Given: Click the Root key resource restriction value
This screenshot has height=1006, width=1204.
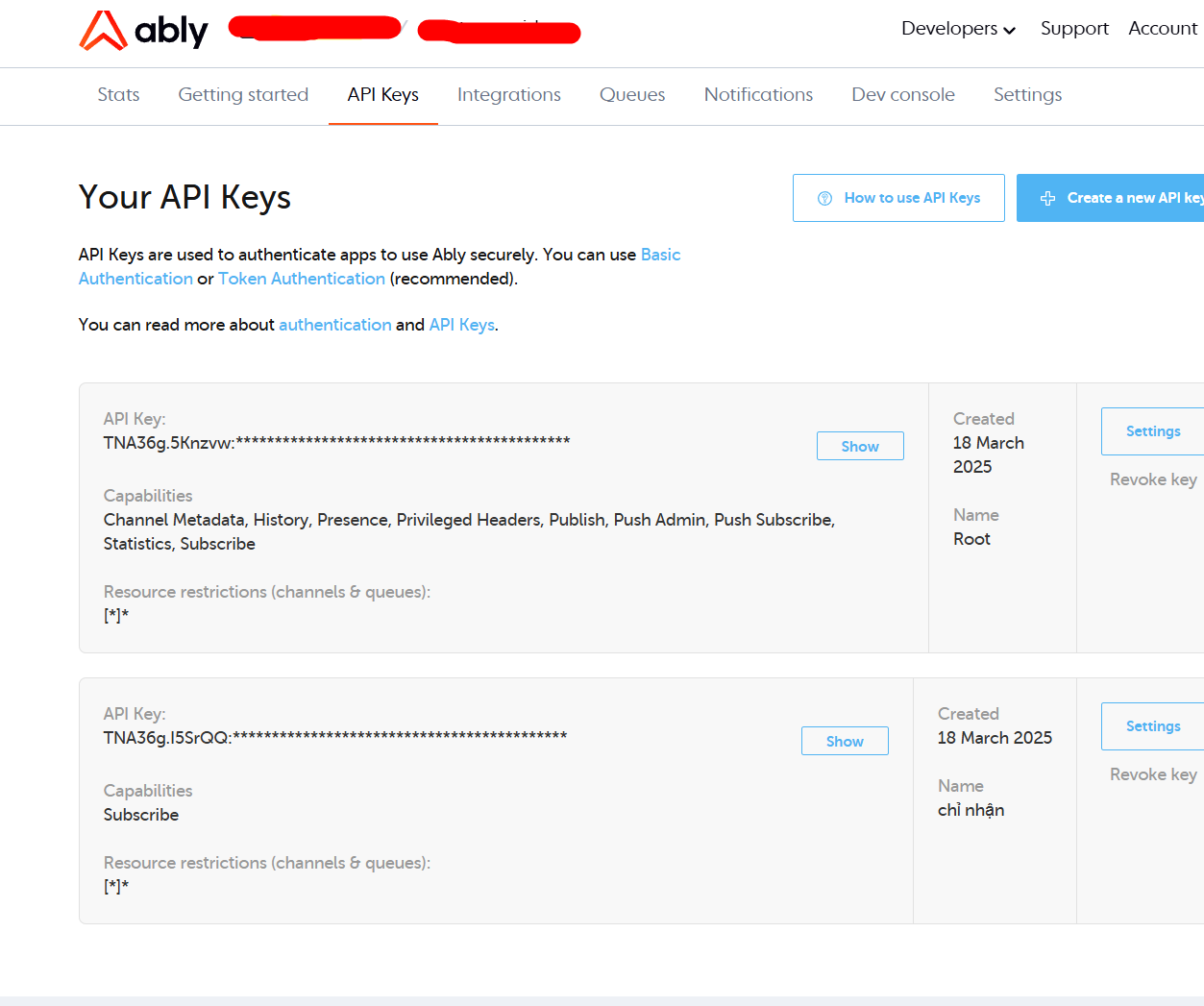Looking at the screenshot, I should coord(116,616).
